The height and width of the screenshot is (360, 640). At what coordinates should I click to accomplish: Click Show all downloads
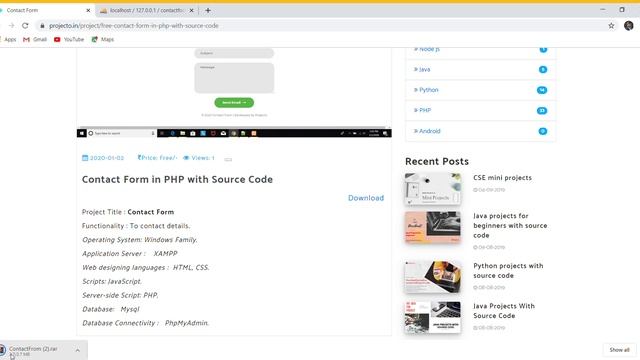pos(619,350)
